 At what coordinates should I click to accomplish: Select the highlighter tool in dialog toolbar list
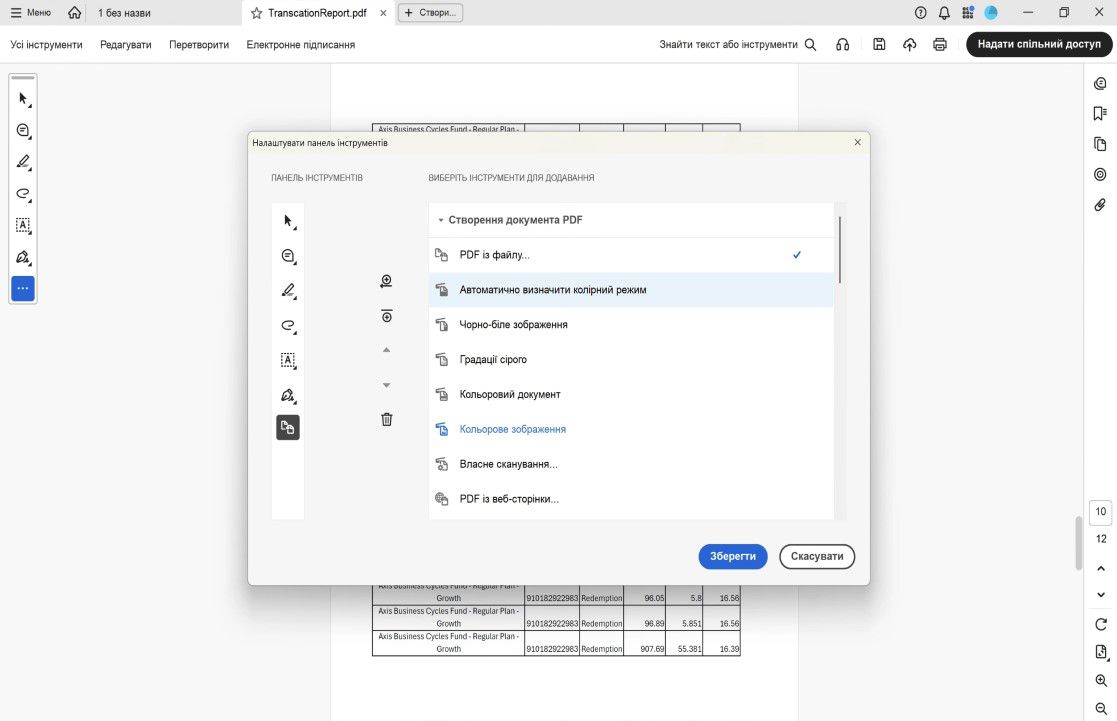coord(288,291)
